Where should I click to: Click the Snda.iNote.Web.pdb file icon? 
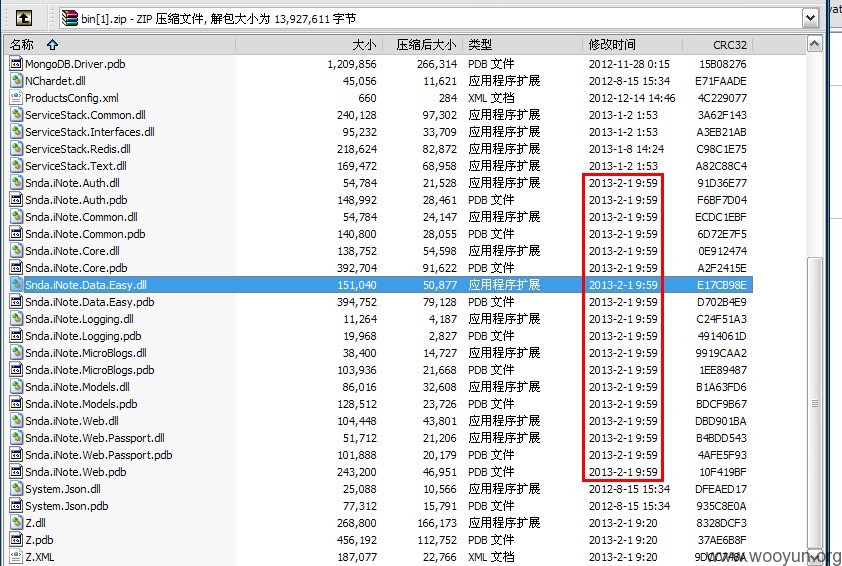point(17,472)
